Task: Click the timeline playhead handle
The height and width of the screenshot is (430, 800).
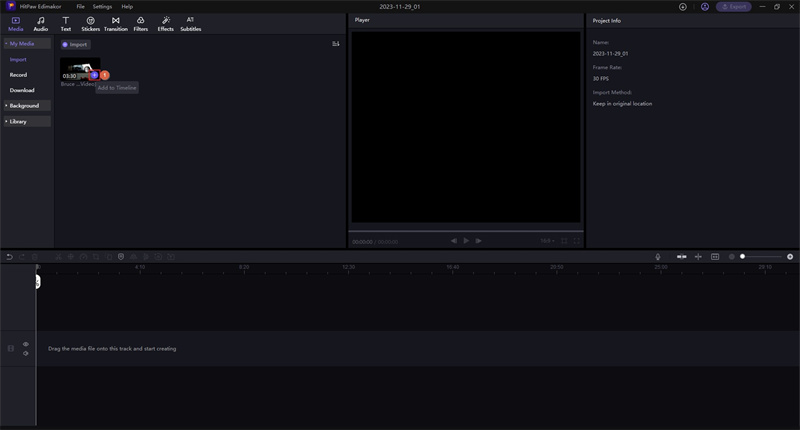Action: click(38, 282)
